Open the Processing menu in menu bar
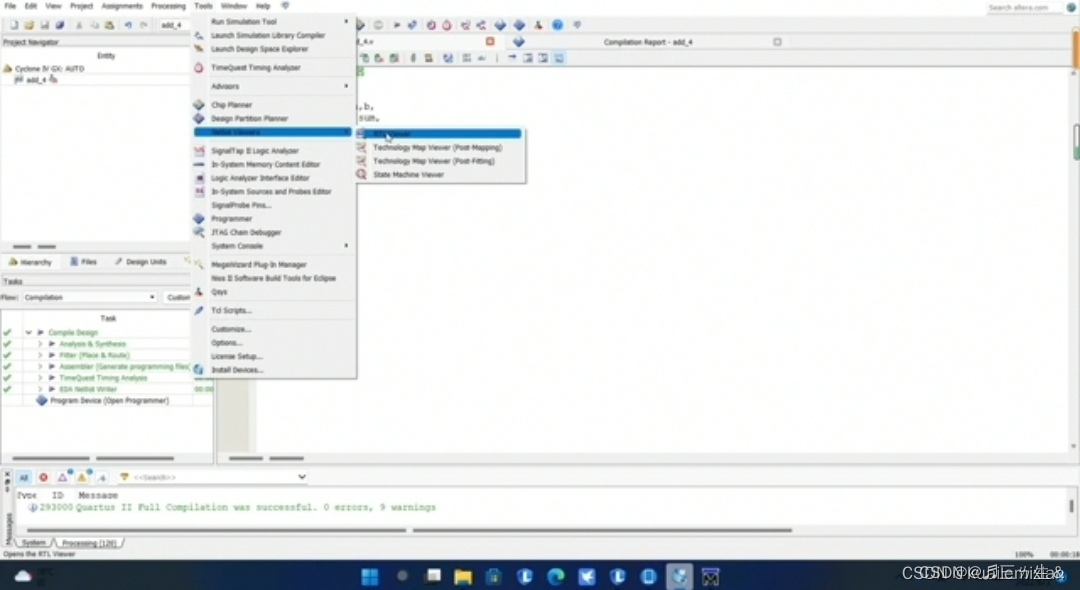The height and width of the screenshot is (590, 1080). pos(168,6)
